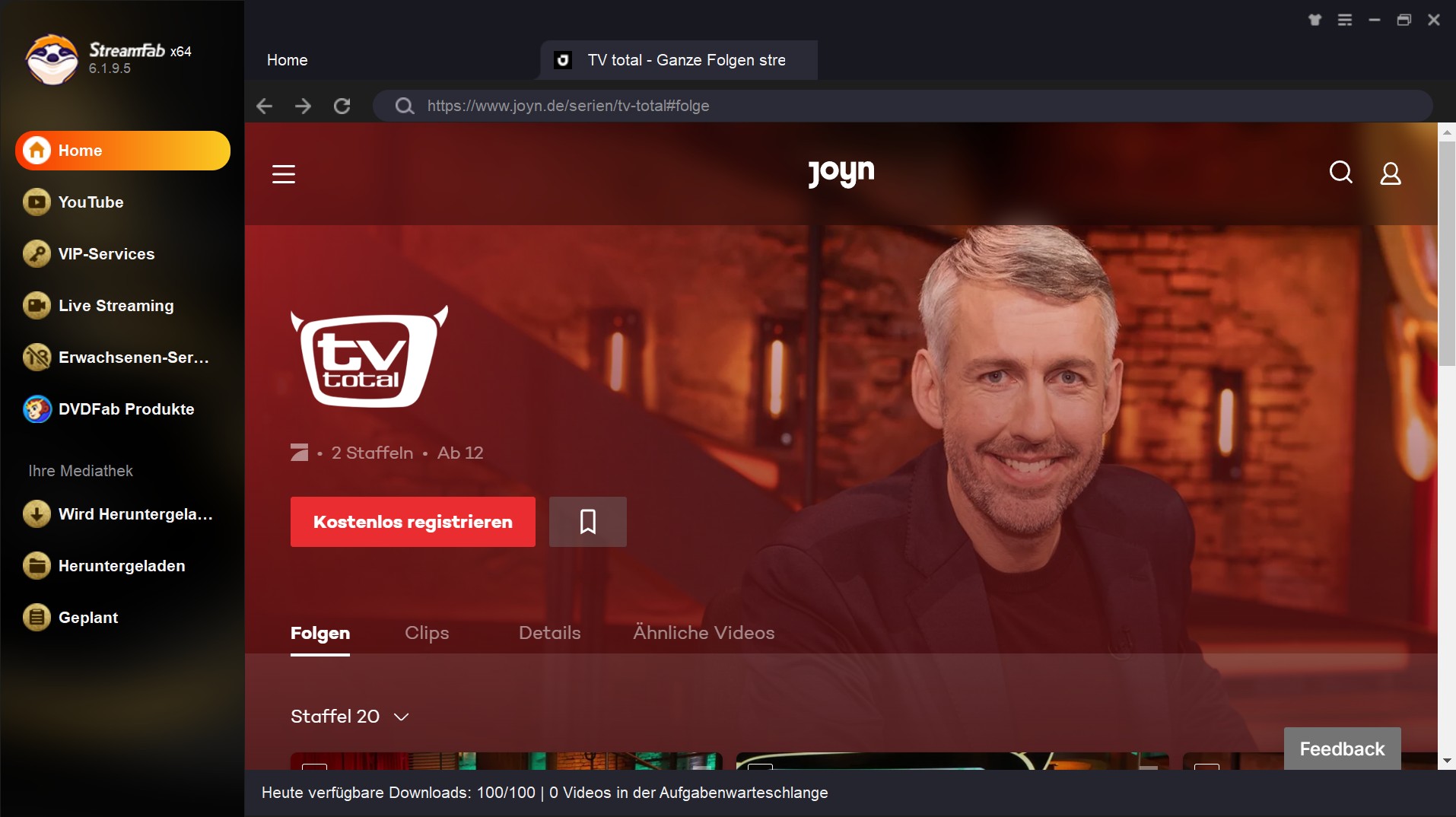Screen dimensions: 1456x817
Task: Open the Feedback button
Action: tap(1342, 749)
